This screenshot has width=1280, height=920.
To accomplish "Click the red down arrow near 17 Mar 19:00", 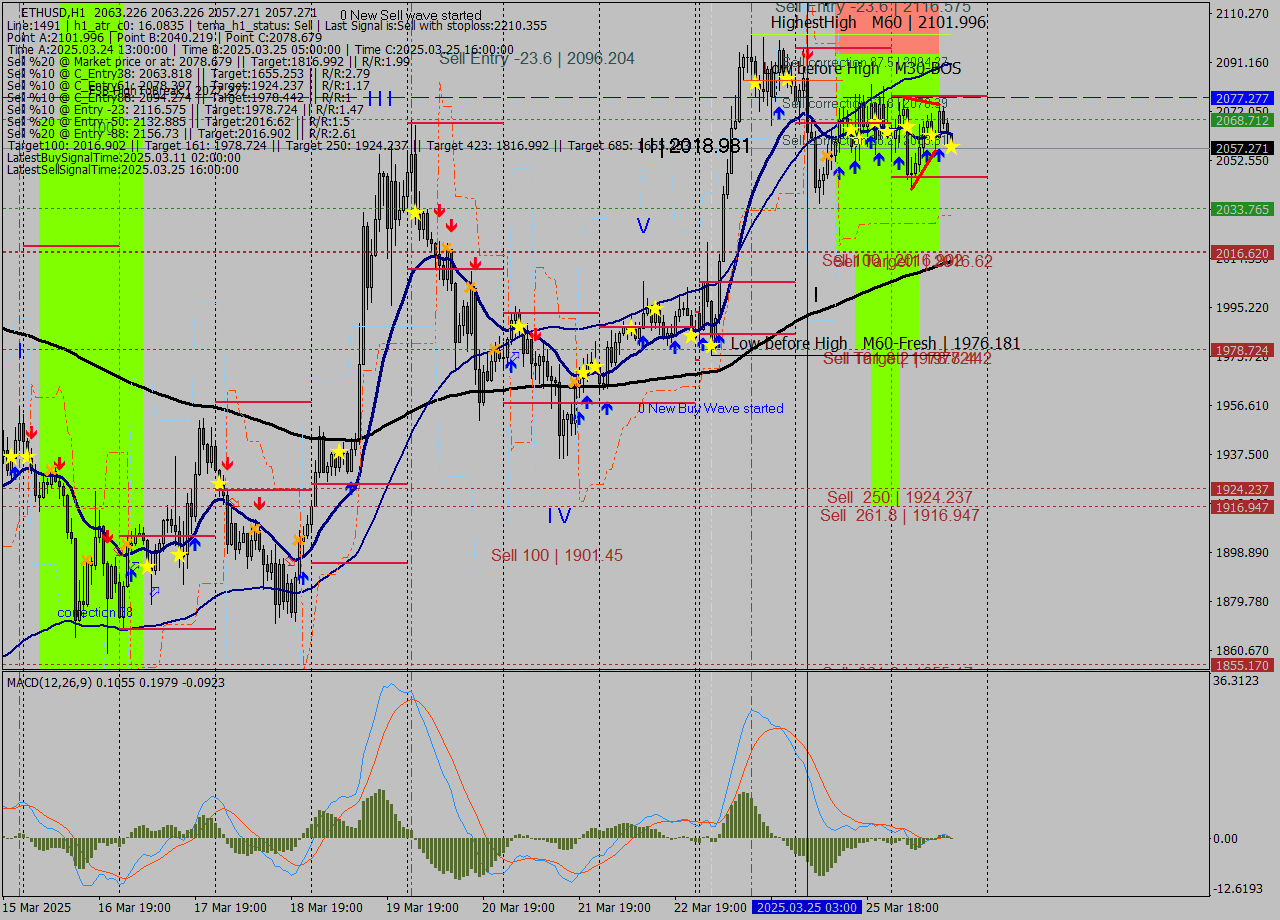I will point(227,464).
